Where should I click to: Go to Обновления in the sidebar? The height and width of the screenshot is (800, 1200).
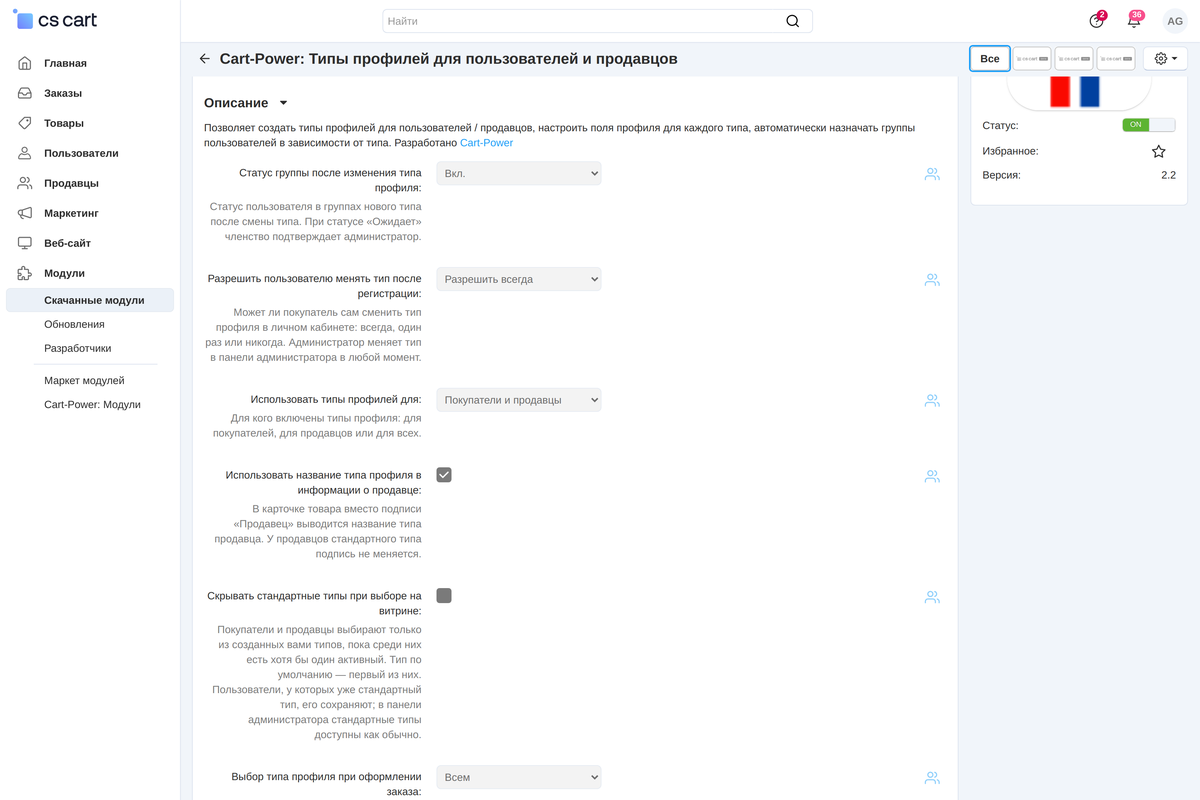point(74,324)
